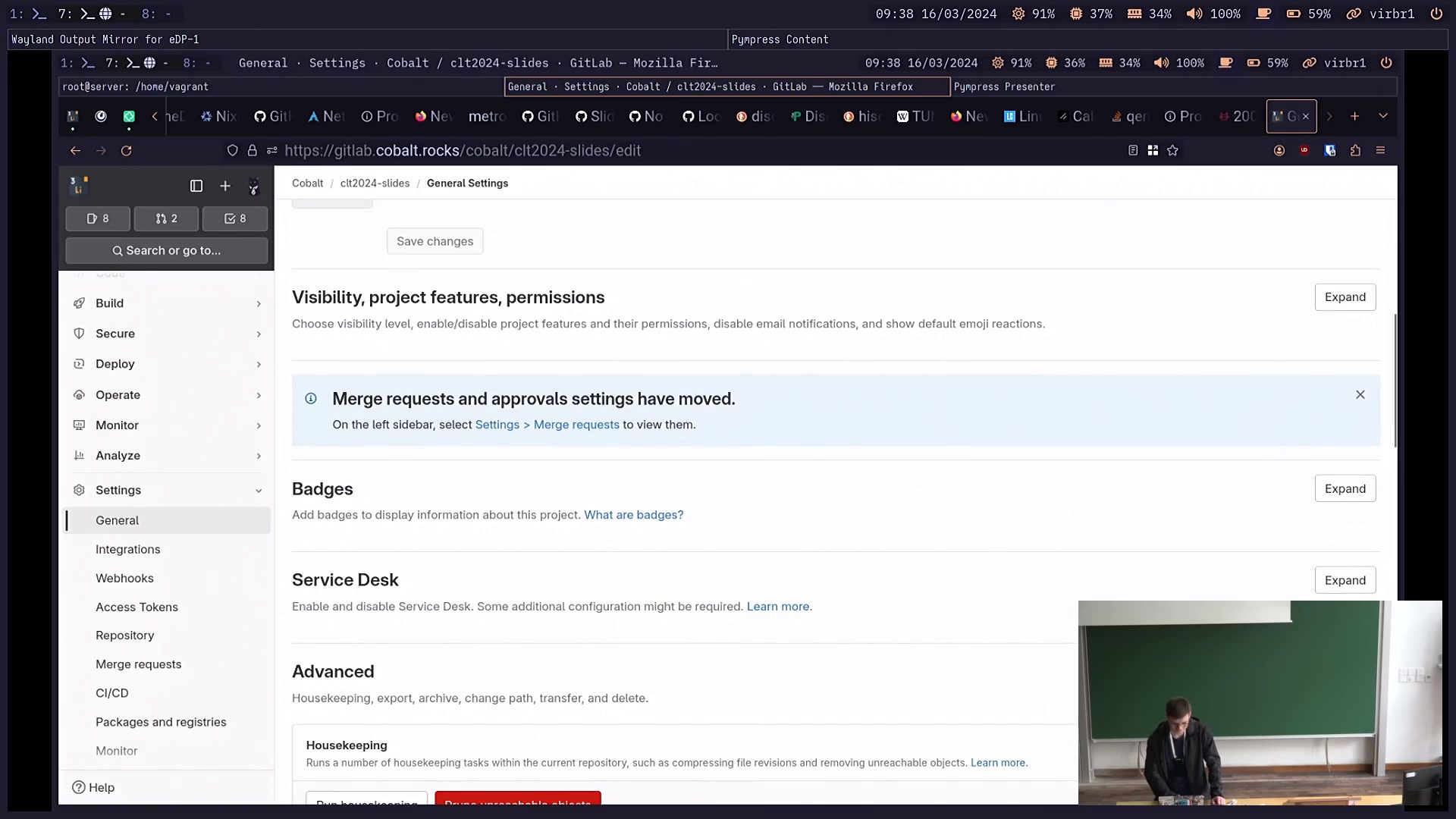
Task: Click the power icon in top bar
Action: tap(1436, 14)
